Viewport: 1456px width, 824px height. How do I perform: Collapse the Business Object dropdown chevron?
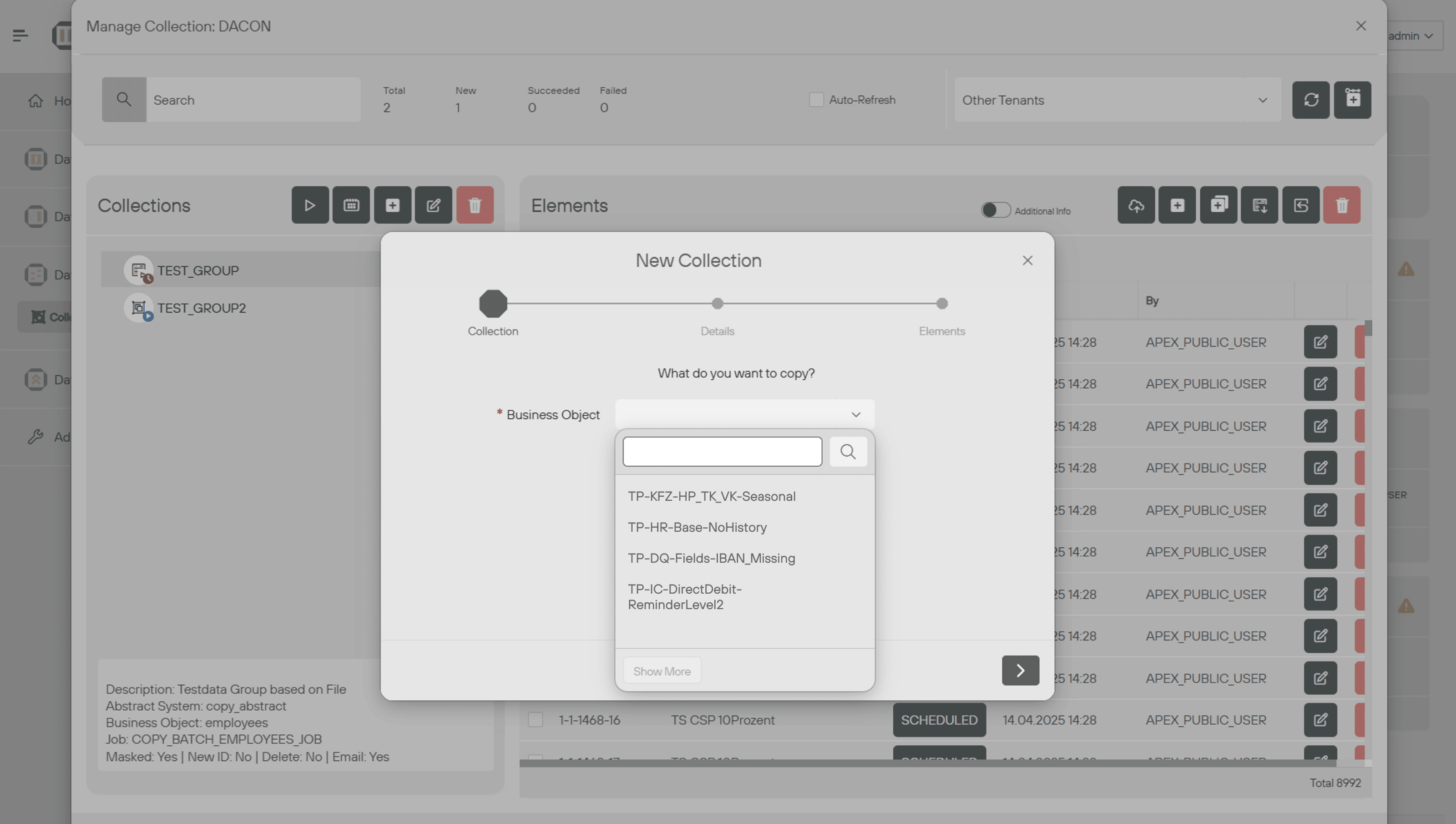[855, 415]
